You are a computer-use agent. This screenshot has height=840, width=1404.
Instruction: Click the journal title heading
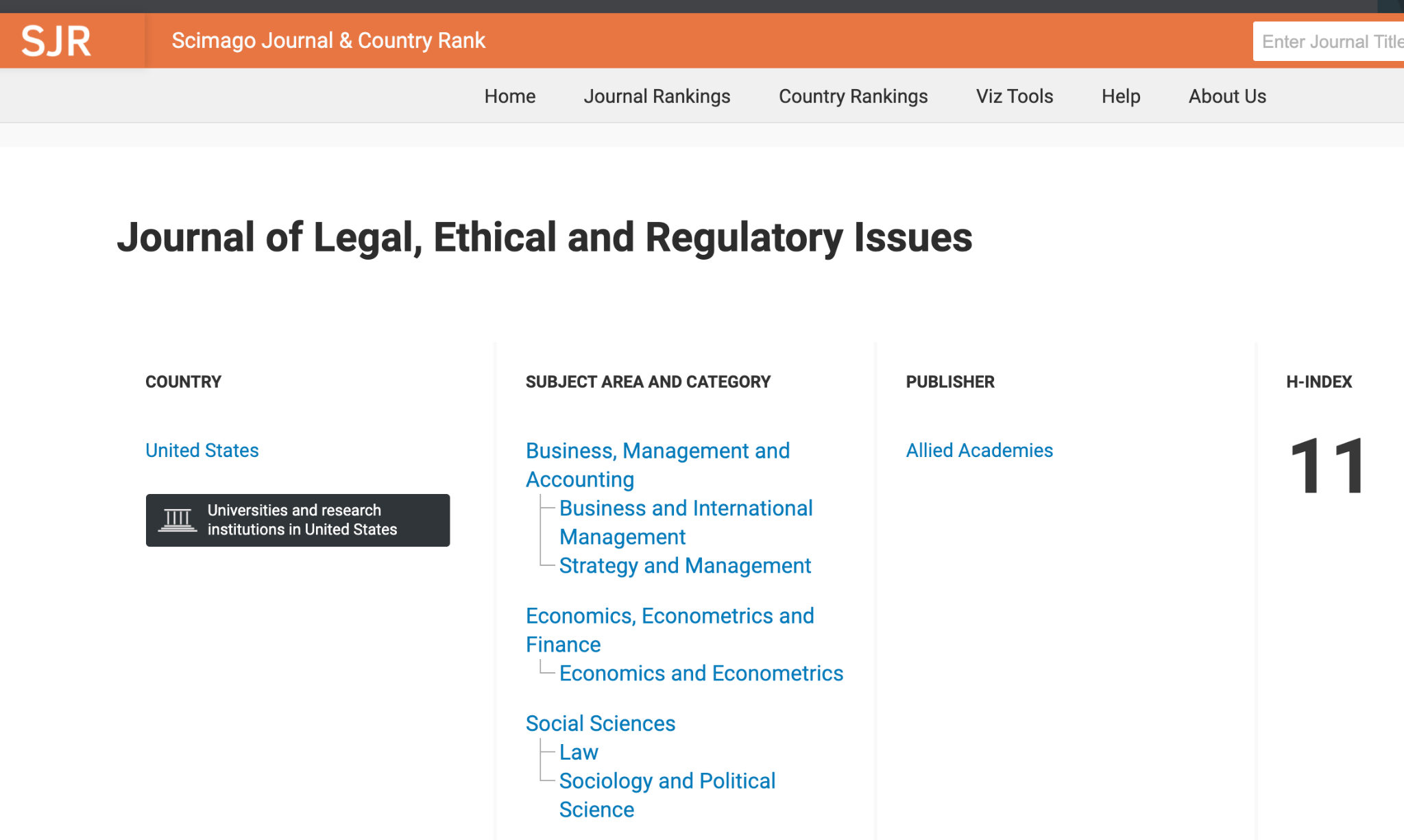coord(544,238)
